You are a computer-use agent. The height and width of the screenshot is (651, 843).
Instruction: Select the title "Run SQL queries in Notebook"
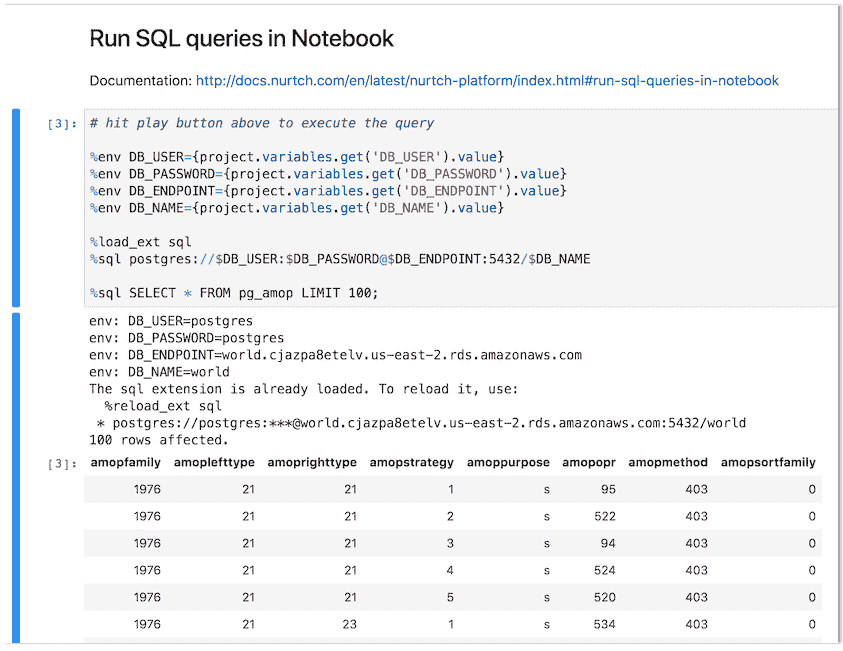point(241,38)
